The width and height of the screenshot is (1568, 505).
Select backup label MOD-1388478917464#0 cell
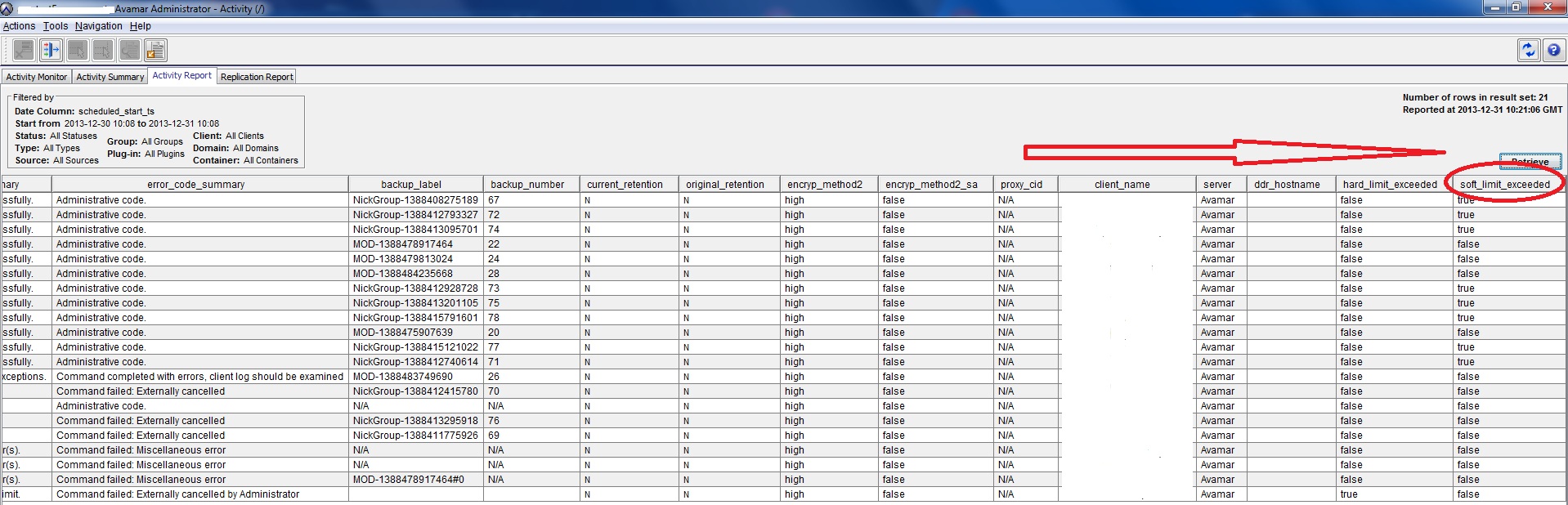pyautogui.click(x=415, y=480)
